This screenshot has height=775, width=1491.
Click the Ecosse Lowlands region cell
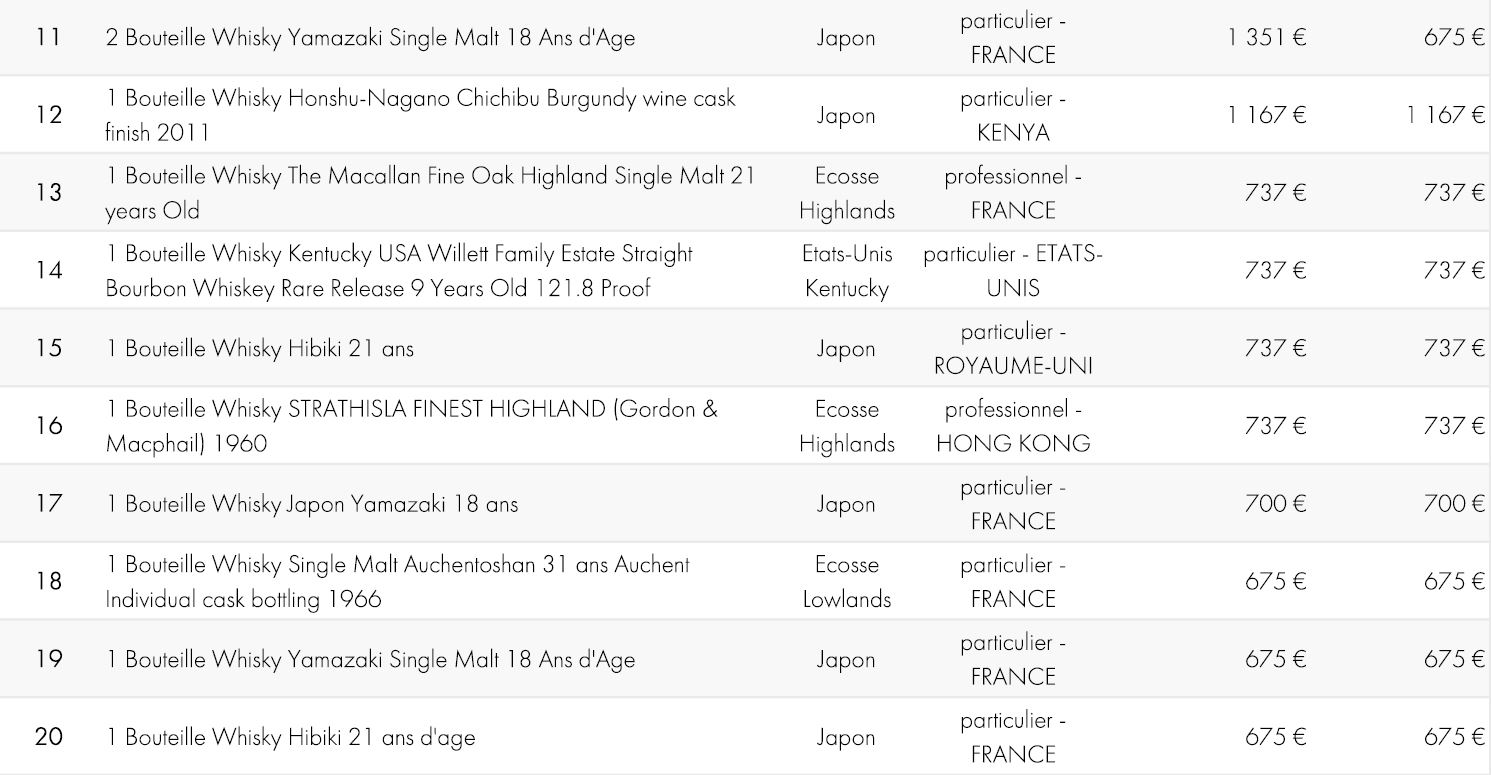pos(847,581)
